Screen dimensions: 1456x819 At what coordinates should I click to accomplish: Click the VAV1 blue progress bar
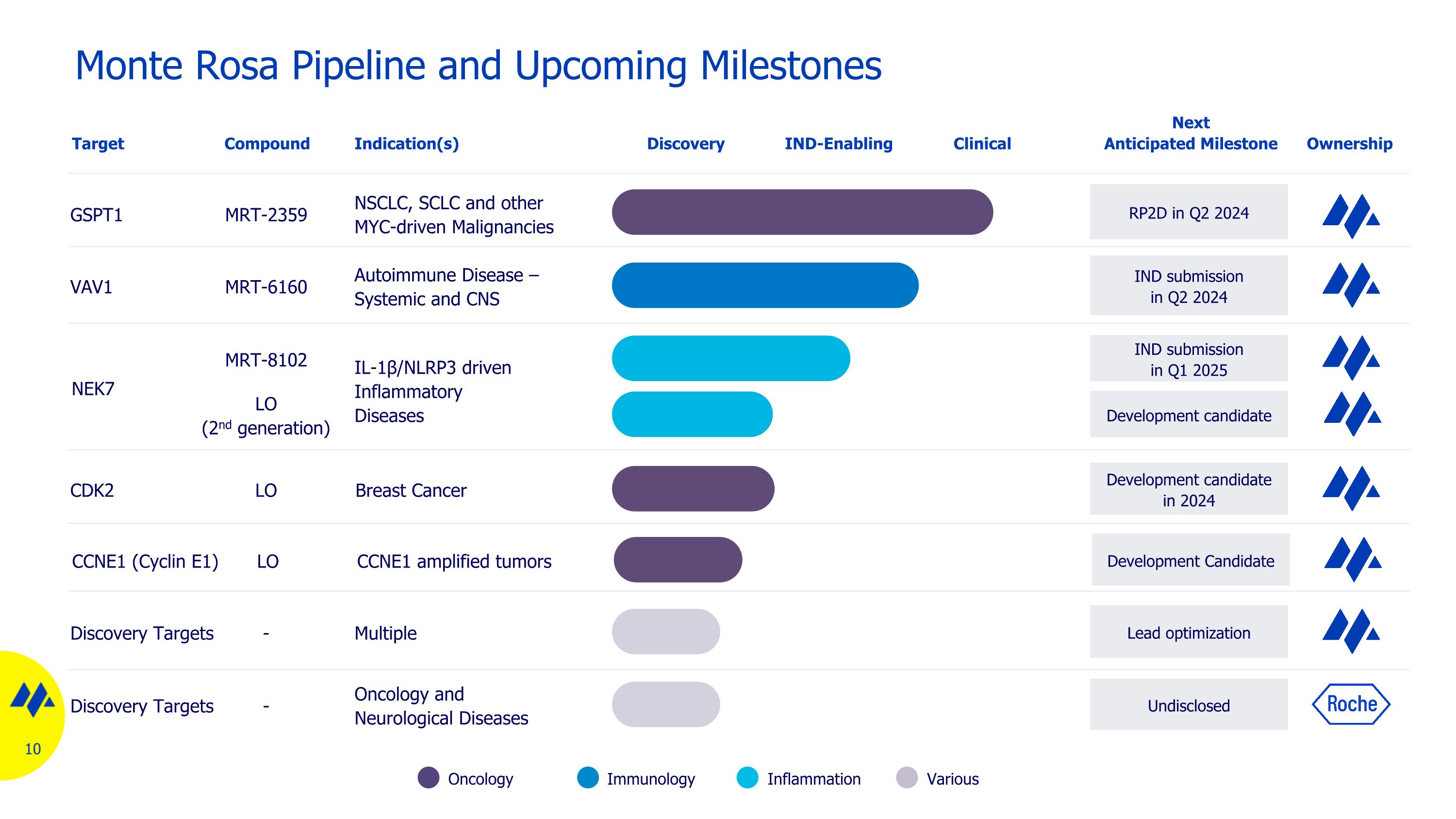[x=764, y=285]
